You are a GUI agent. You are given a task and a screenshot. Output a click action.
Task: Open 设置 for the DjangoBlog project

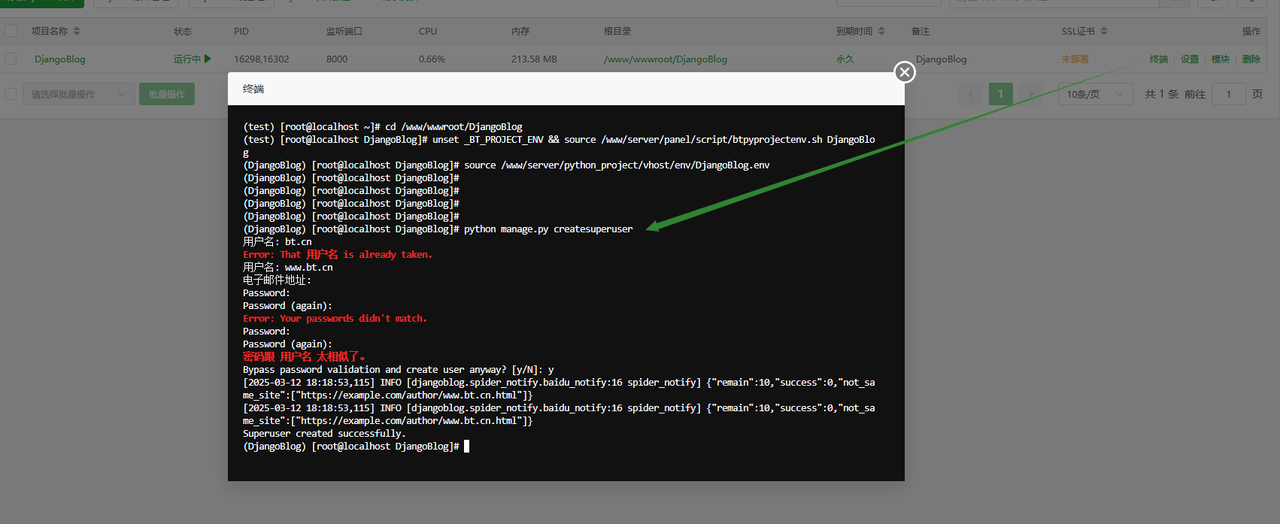click(1190, 59)
